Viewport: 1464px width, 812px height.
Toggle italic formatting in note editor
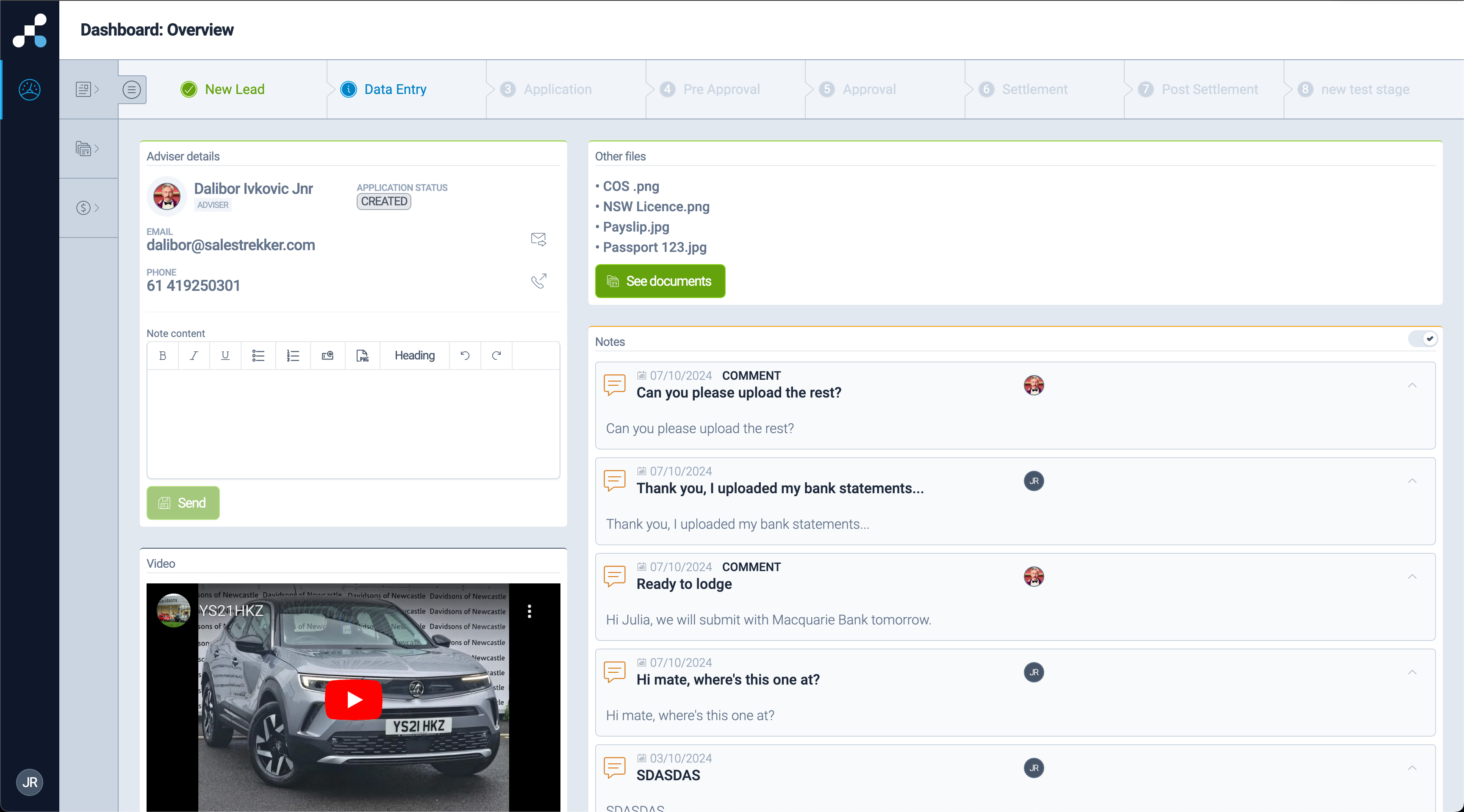[x=194, y=356]
